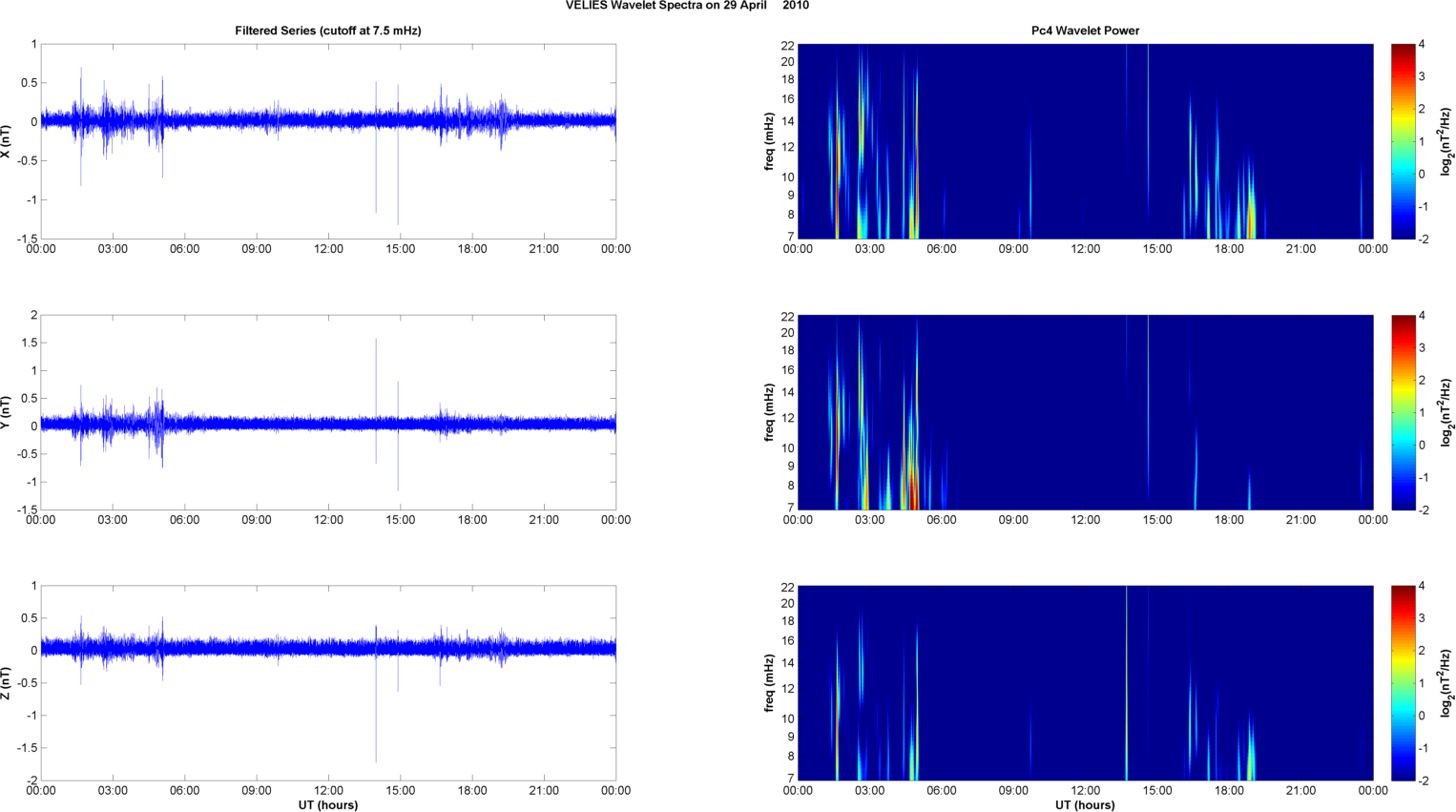
Task: Click the log2(nT²/Hz) label of top colorbar
Action: point(1446,141)
